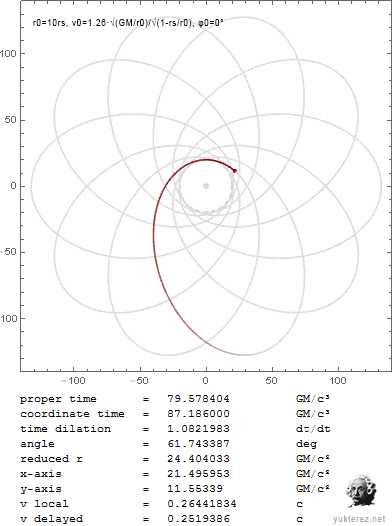Click the angle value 61.743387
Image resolution: width=392 pixels, height=526 pixels.
click(x=199, y=444)
